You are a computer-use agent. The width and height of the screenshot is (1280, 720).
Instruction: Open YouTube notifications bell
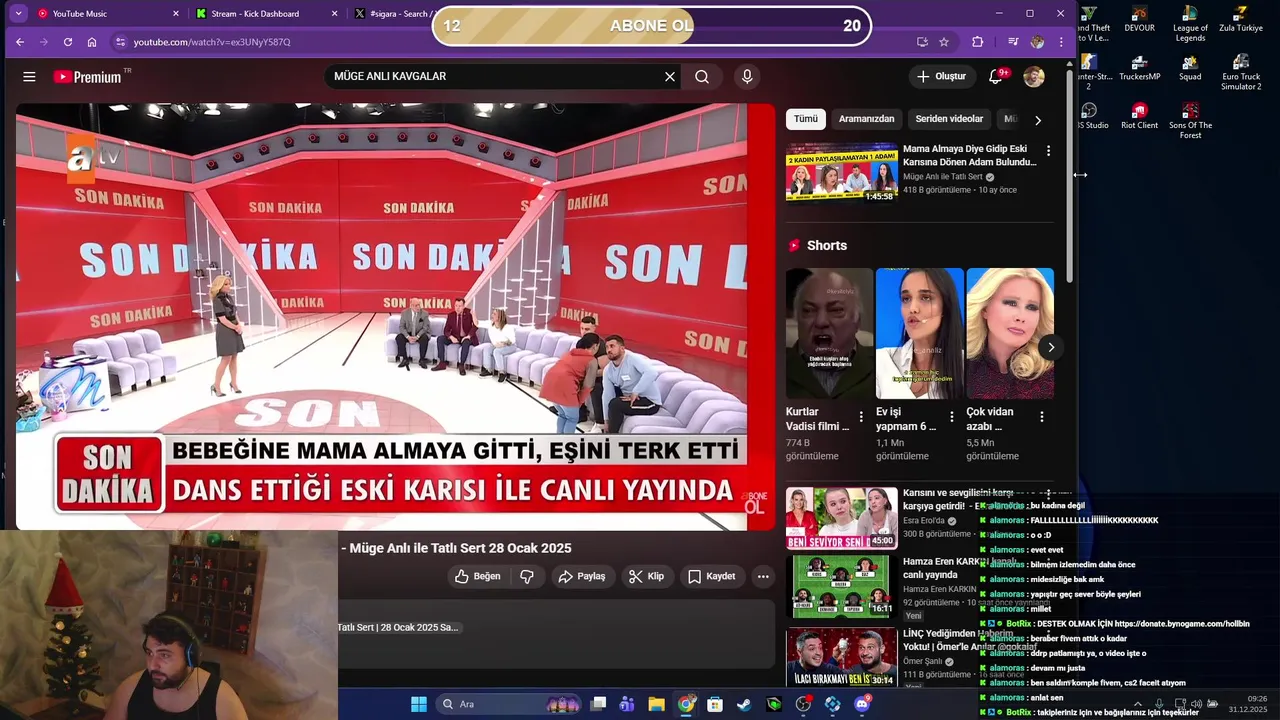[x=996, y=76]
